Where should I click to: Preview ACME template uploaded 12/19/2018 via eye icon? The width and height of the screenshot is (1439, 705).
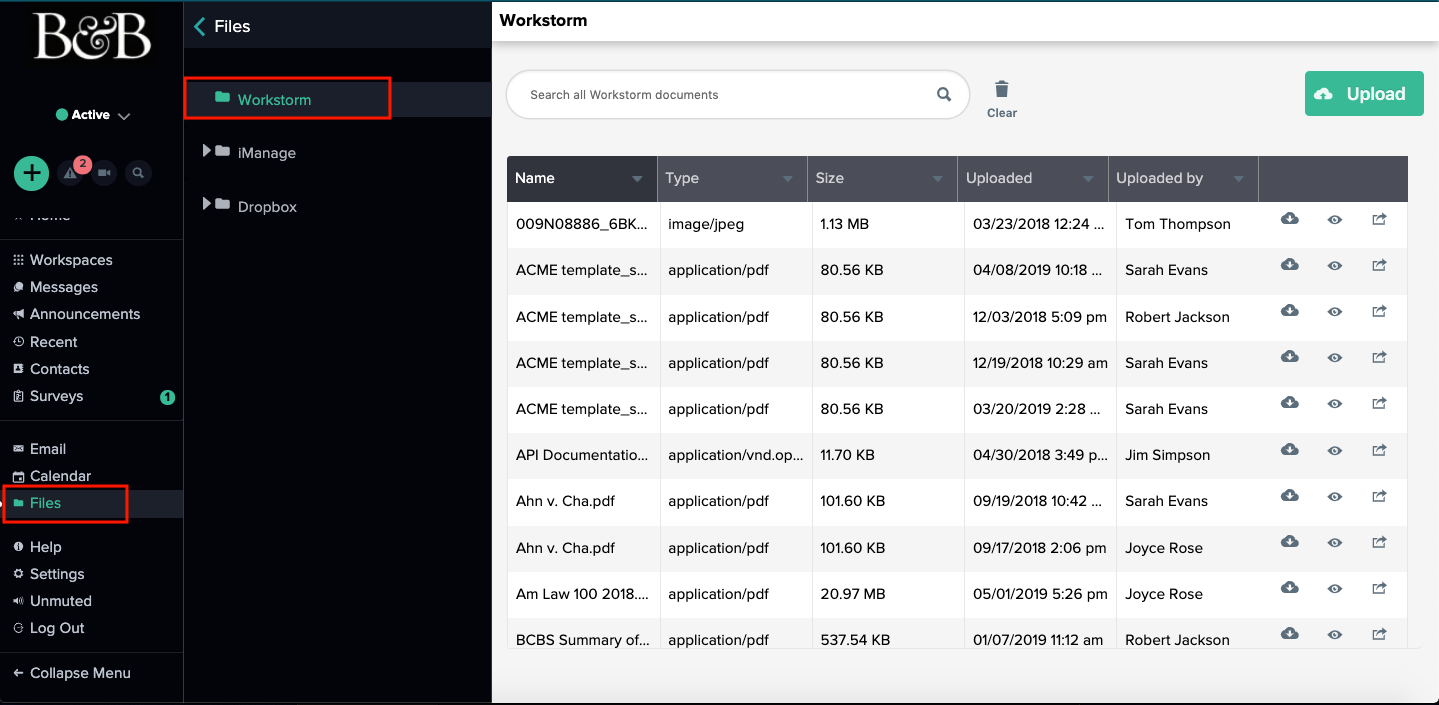1335,358
